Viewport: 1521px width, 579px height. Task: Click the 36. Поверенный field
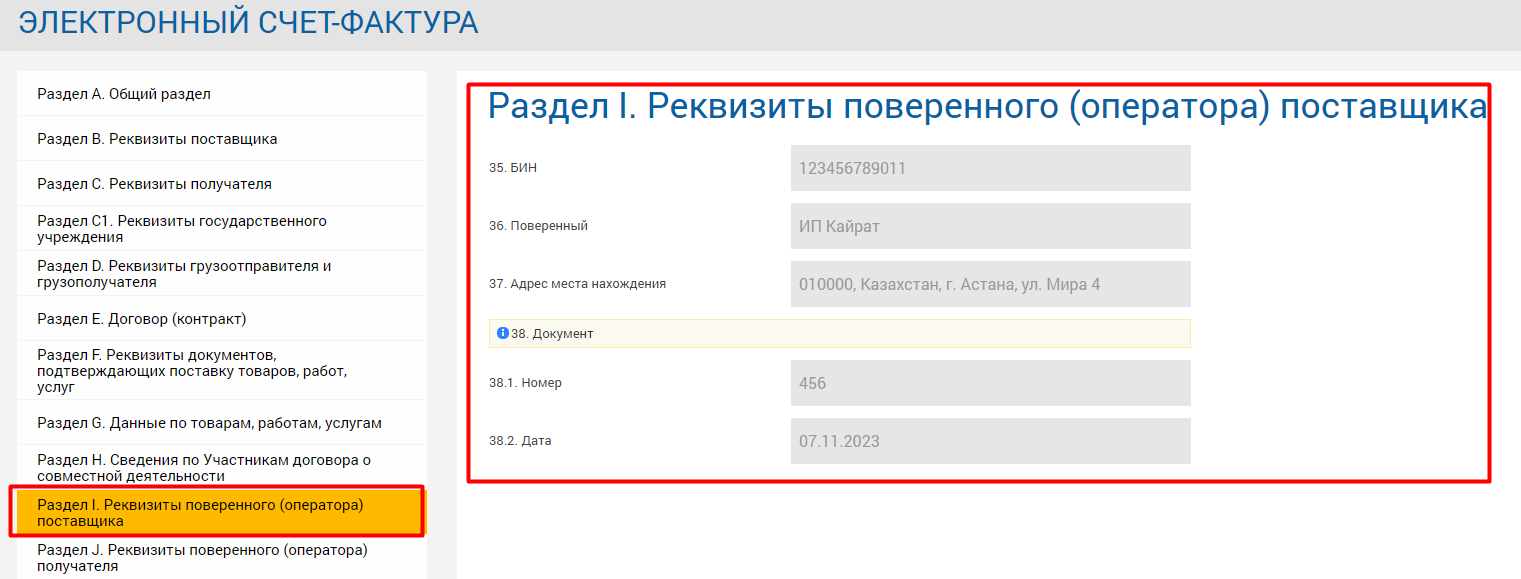pos(990,226)
